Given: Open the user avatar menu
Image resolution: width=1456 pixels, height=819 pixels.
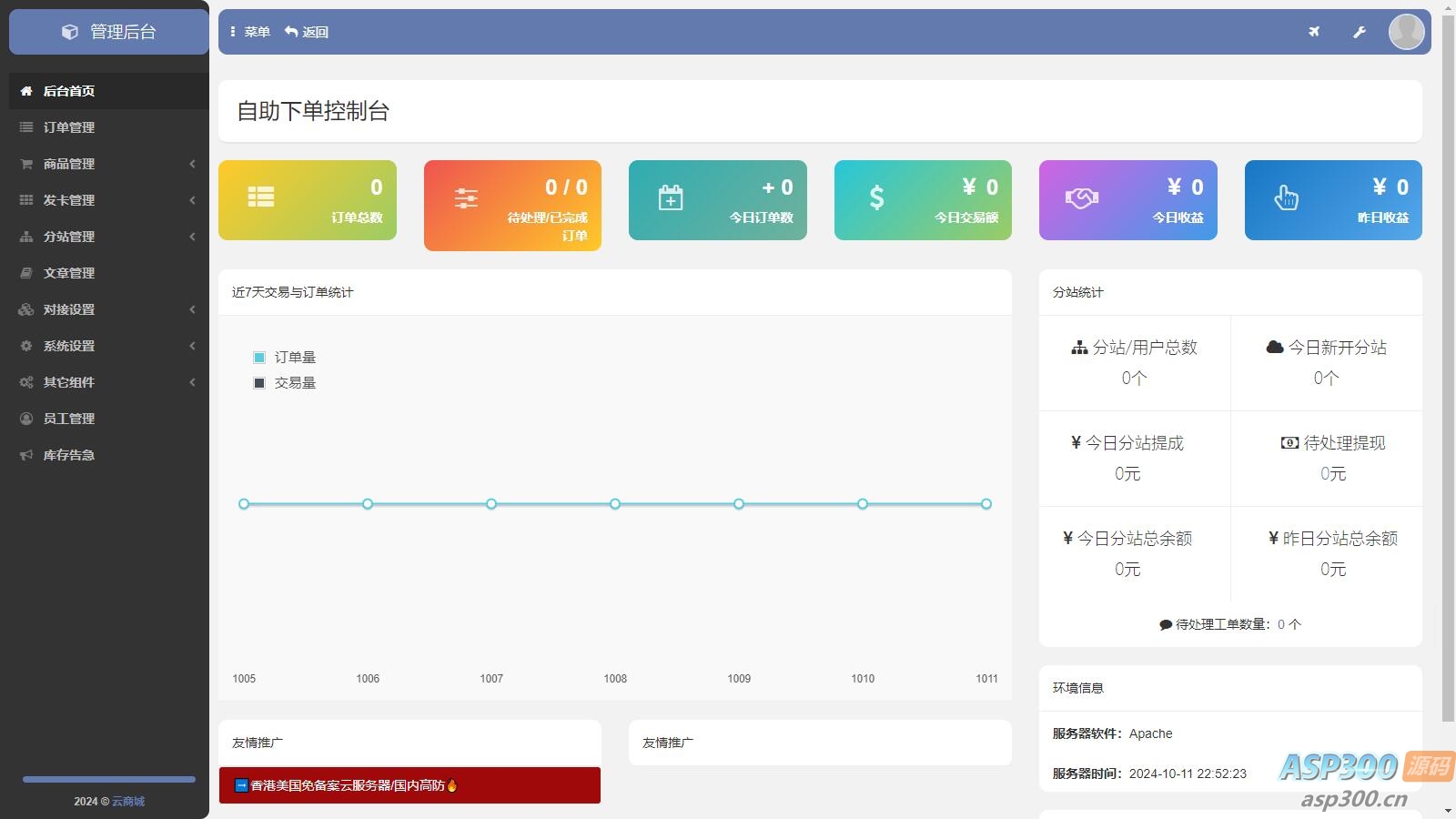Looking at the screenshot, I should tap(1406, 32).
